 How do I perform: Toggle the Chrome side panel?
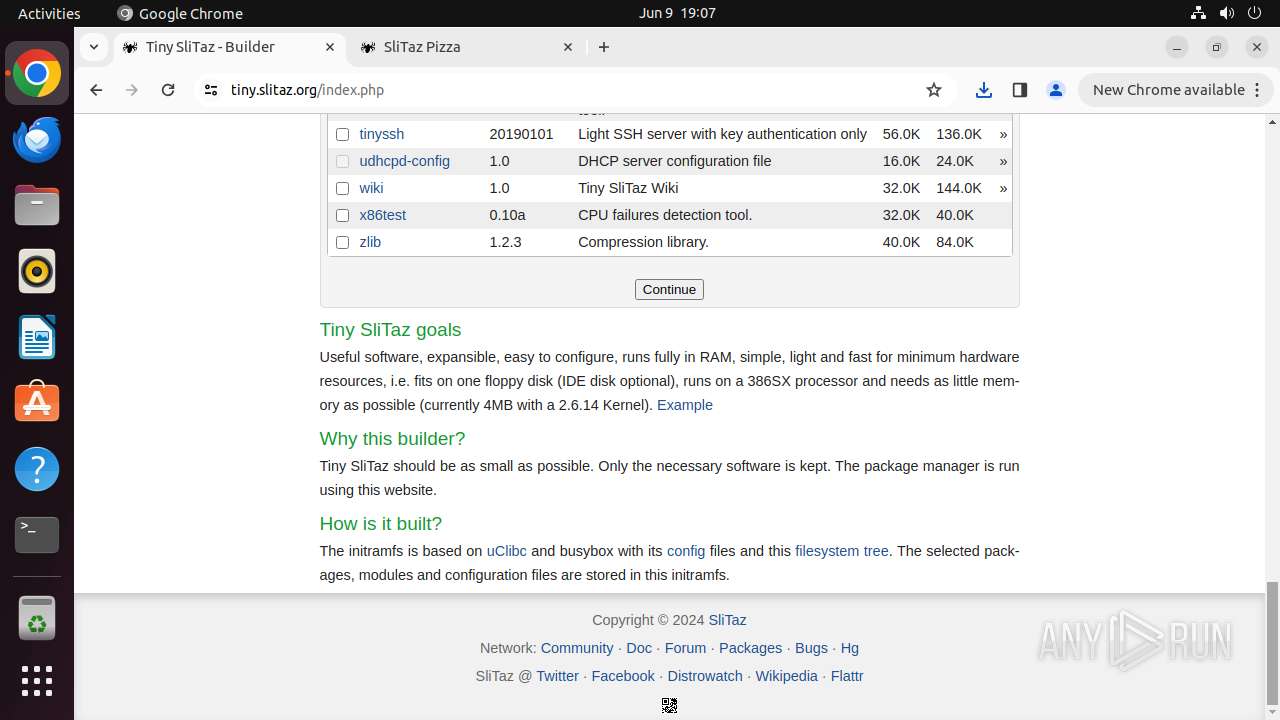click(1020, 90)
